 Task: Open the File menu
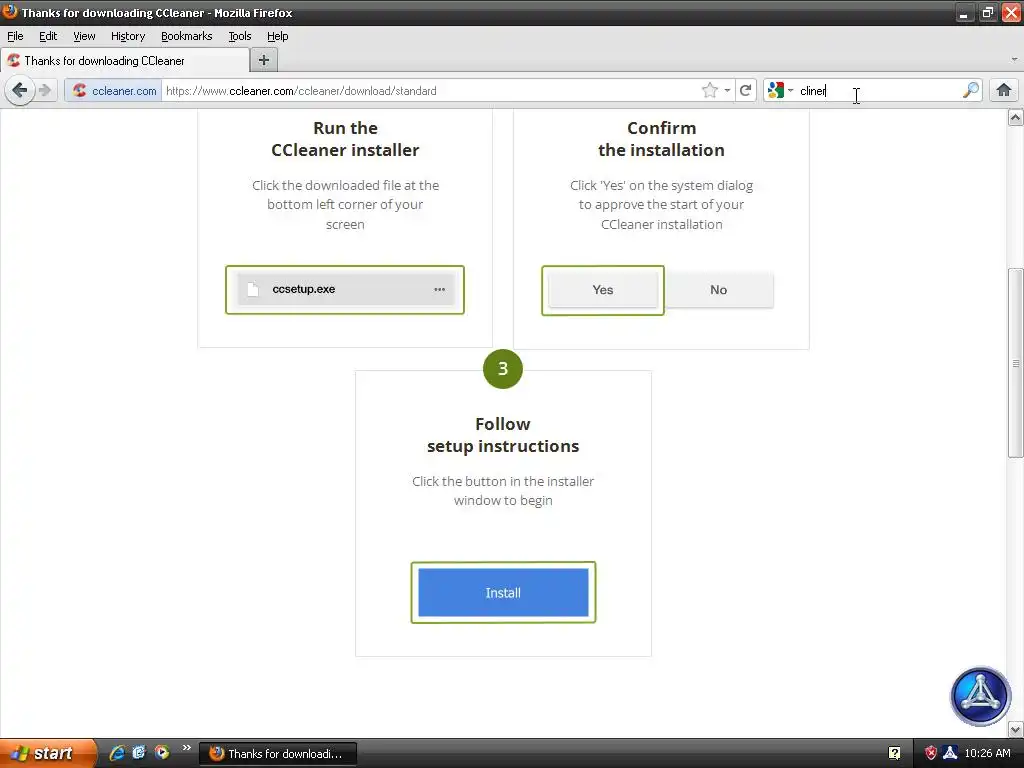pyautogui.click(x=15, y=36)
